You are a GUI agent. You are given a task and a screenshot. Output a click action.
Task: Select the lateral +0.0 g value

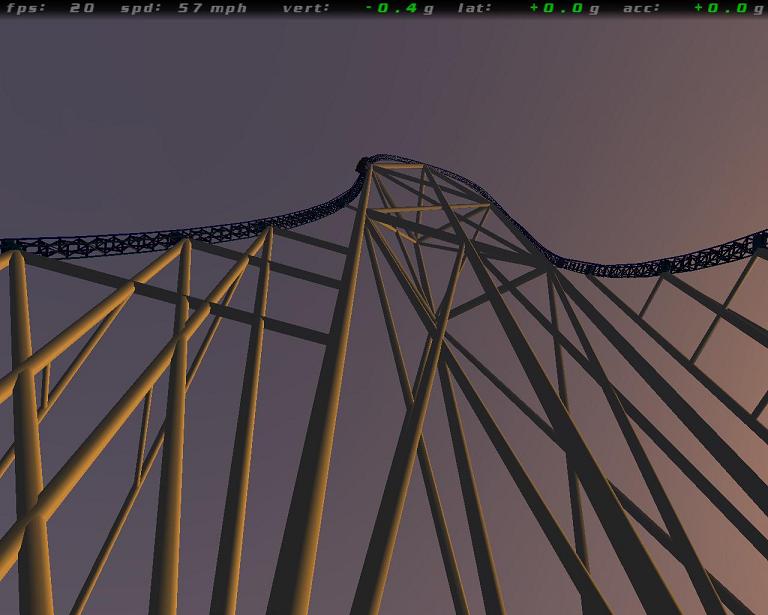click(x=565, y=8)
